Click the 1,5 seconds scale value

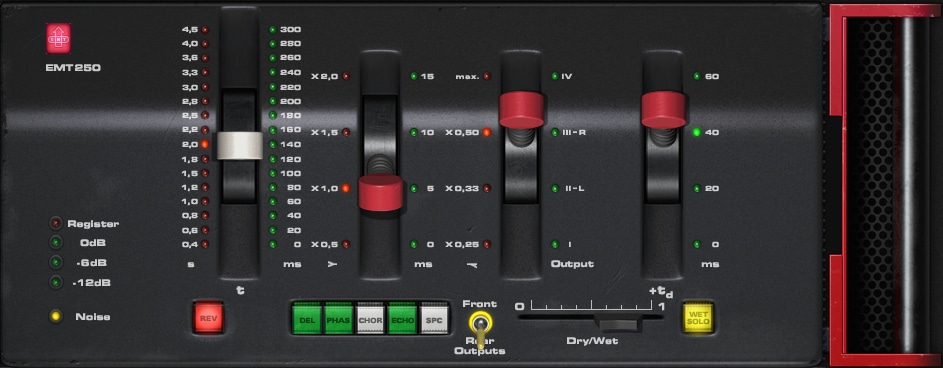point(189,173)
